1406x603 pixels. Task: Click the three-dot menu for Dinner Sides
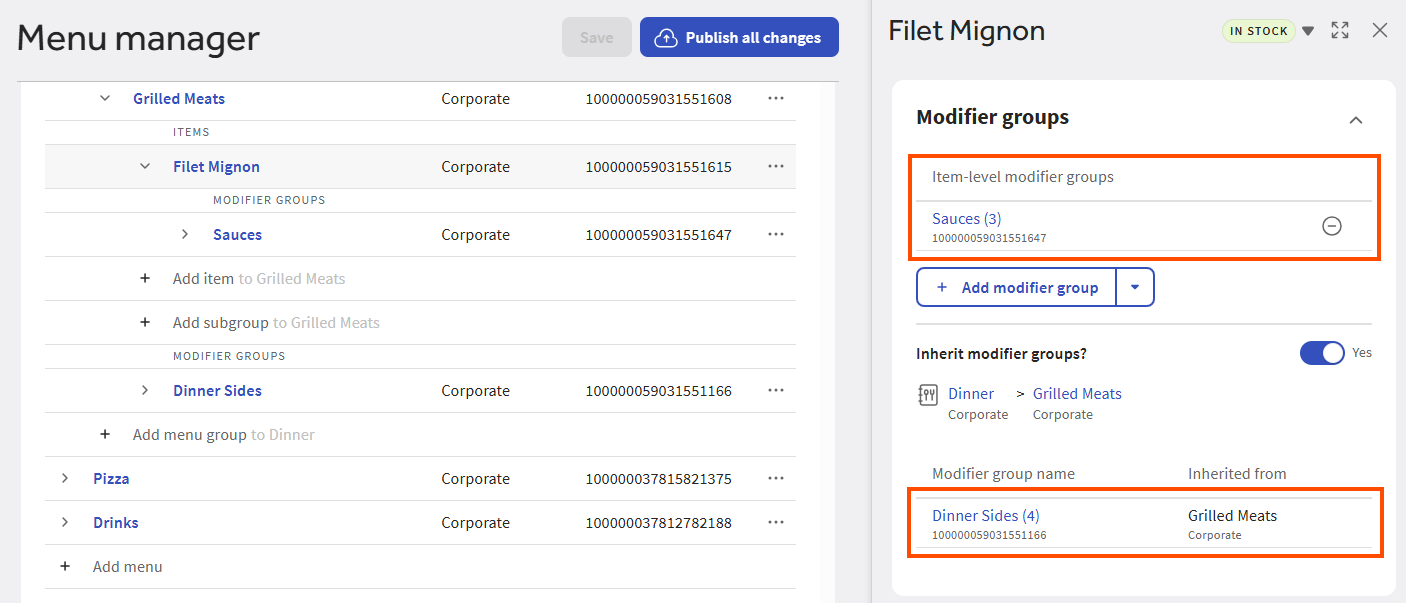[x=775, y=390]
